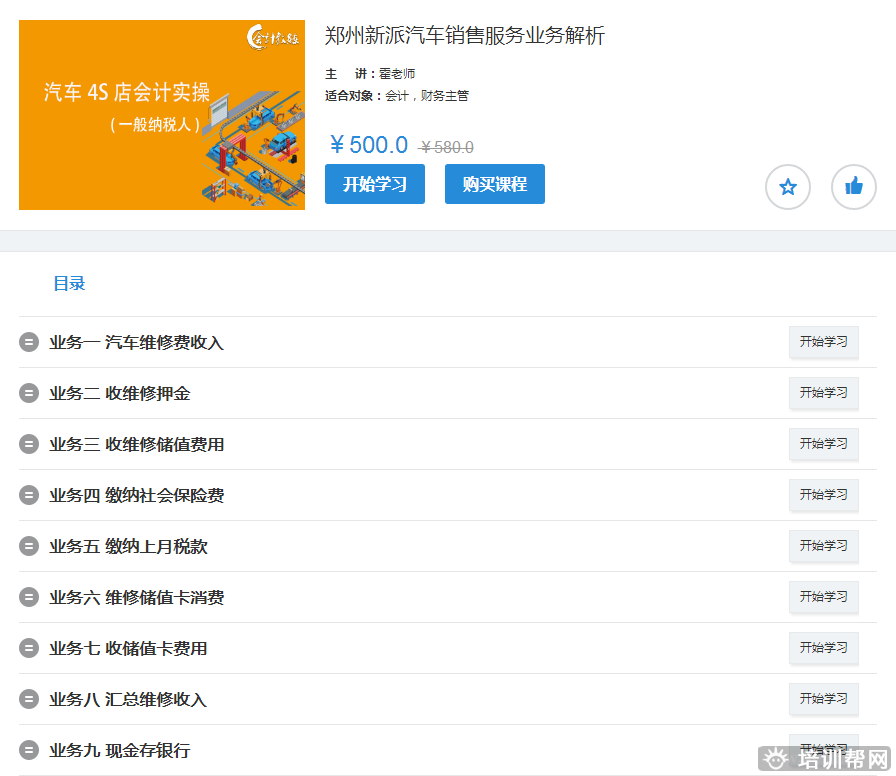Click list icon beside 业务三 收维修储值费用
Viewport: 896px width, 776px height.
click(29, 444)
